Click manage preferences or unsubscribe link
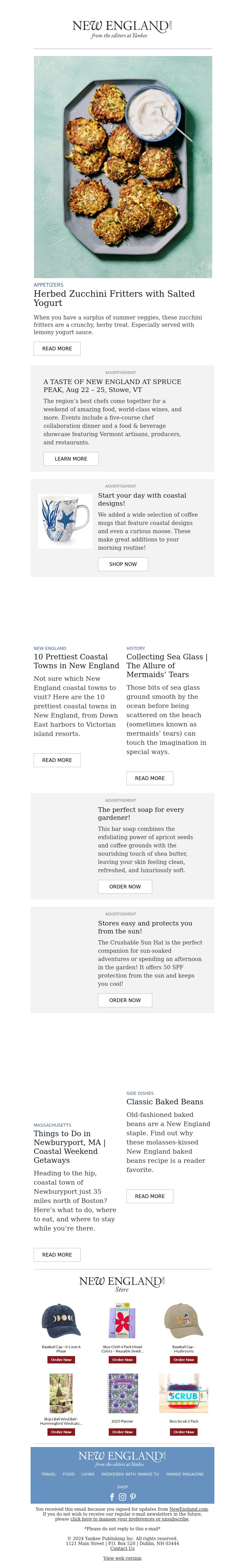245x1568 pixels. (129, 1519)
